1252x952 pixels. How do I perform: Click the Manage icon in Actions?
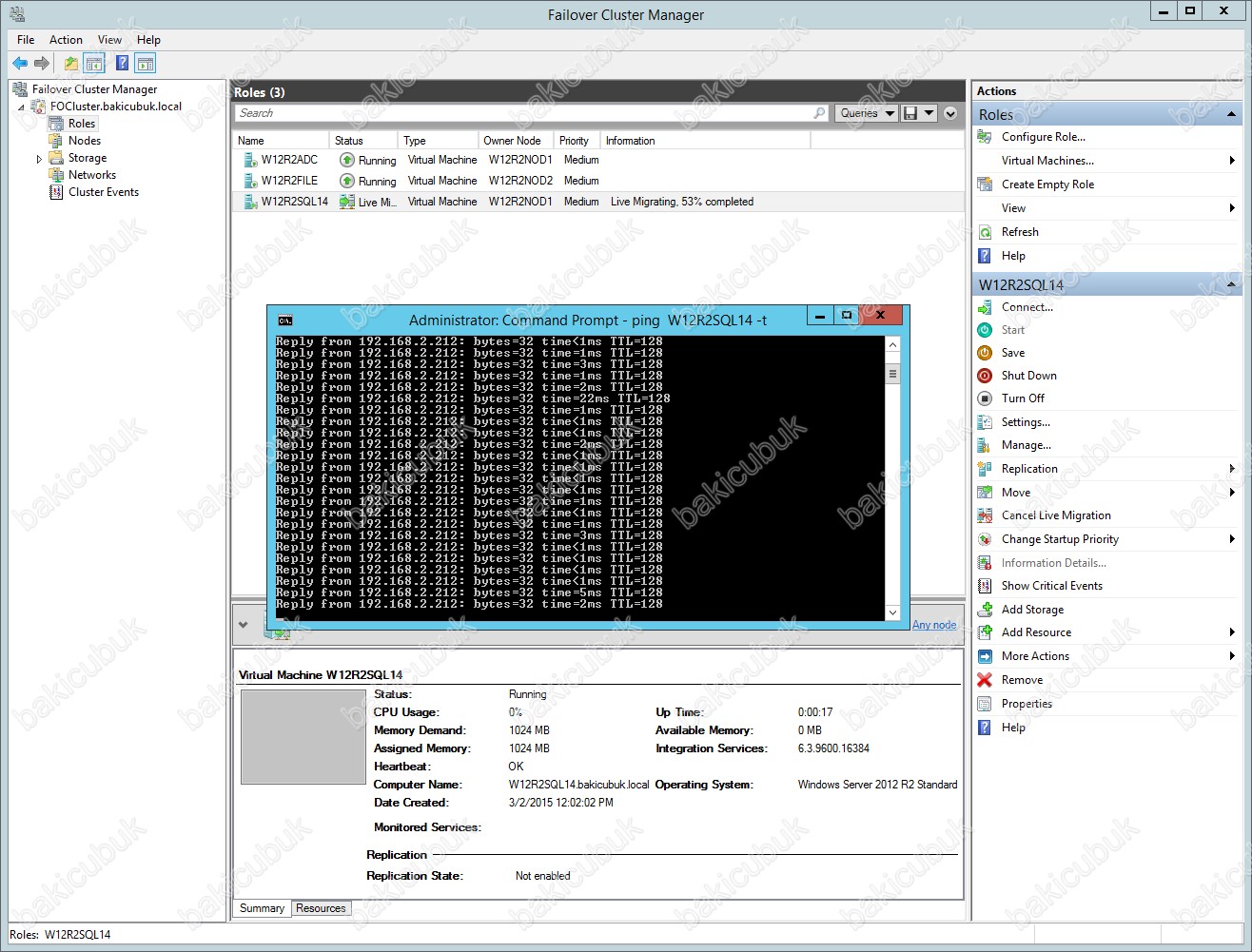[985, 445]
